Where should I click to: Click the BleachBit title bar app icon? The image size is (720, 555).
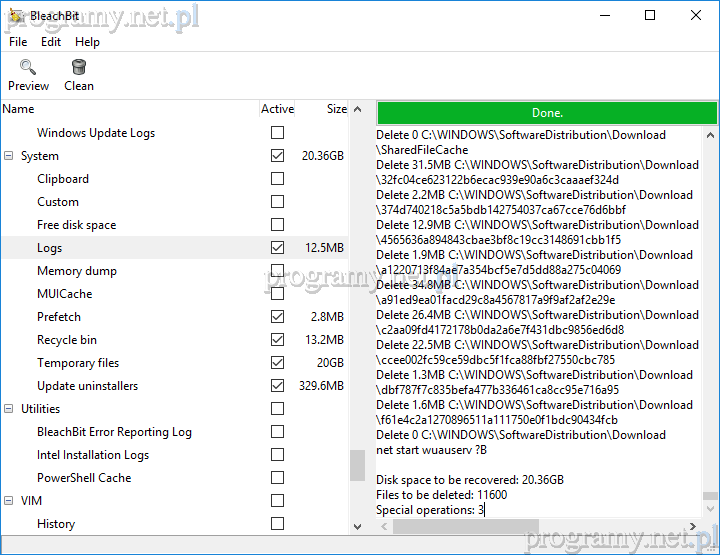[x=15, y=15]
